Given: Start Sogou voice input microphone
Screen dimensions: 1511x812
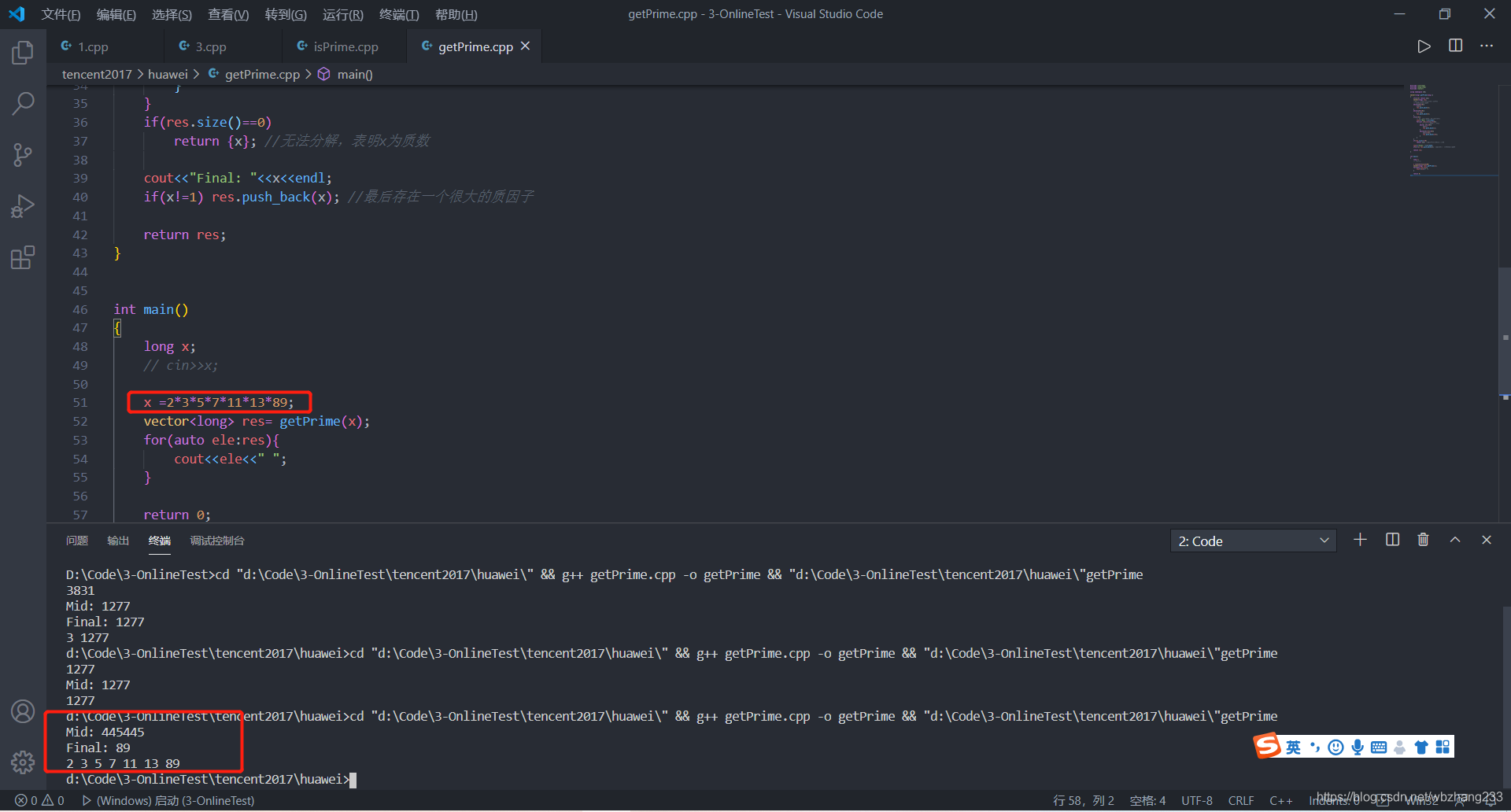Looking at the screenshot, I should pos(1358,747).
